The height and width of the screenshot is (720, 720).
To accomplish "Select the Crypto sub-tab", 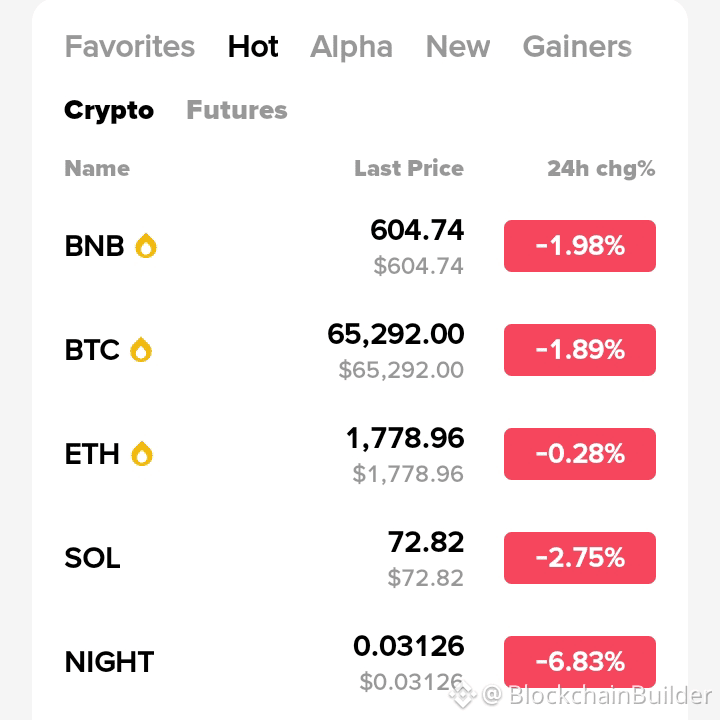I will click(x=109, y=111).
